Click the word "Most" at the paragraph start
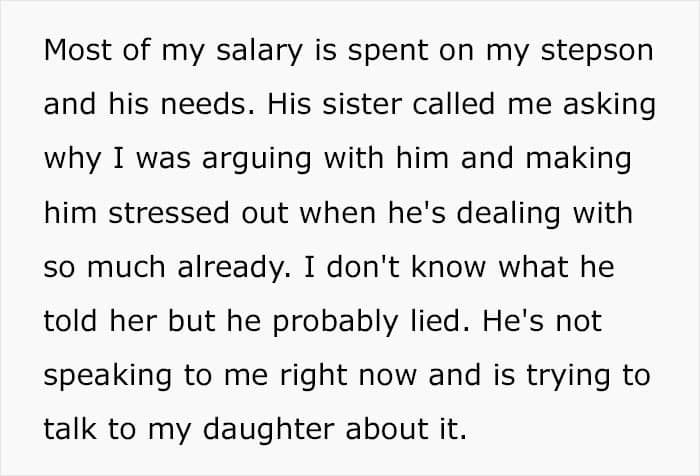The height and width of the screenshot is (476, 700). coord(78,50)
